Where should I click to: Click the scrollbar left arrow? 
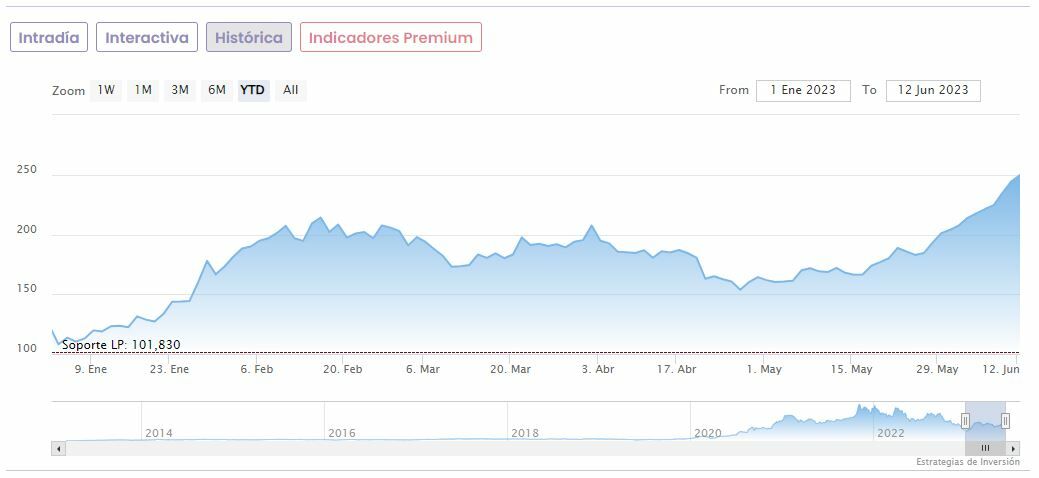[58, 448]
